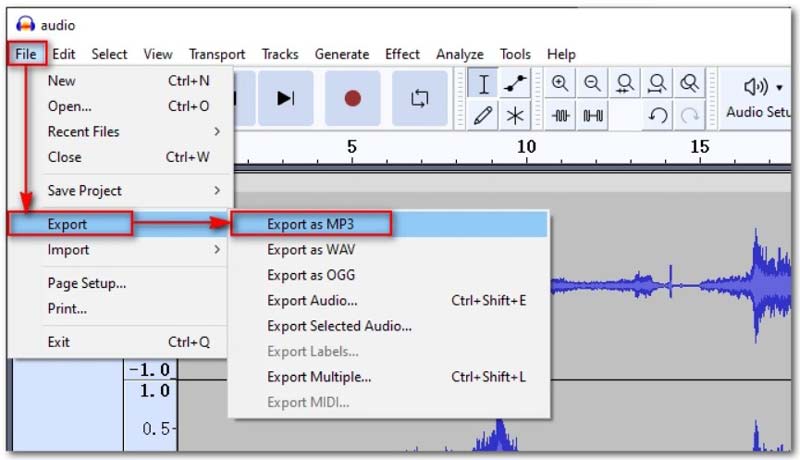
Task: Open the Generate menu
Action: pyautogui.click(x=342, y=54)
